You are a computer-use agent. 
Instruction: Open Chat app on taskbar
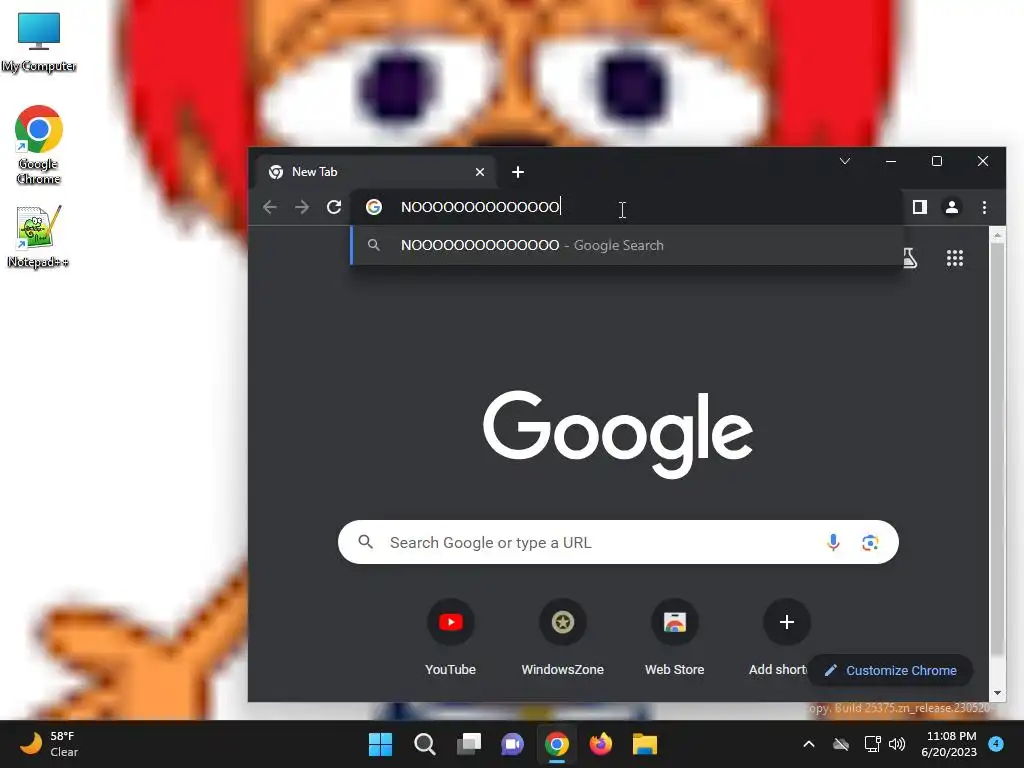click(x=513, y=744)
